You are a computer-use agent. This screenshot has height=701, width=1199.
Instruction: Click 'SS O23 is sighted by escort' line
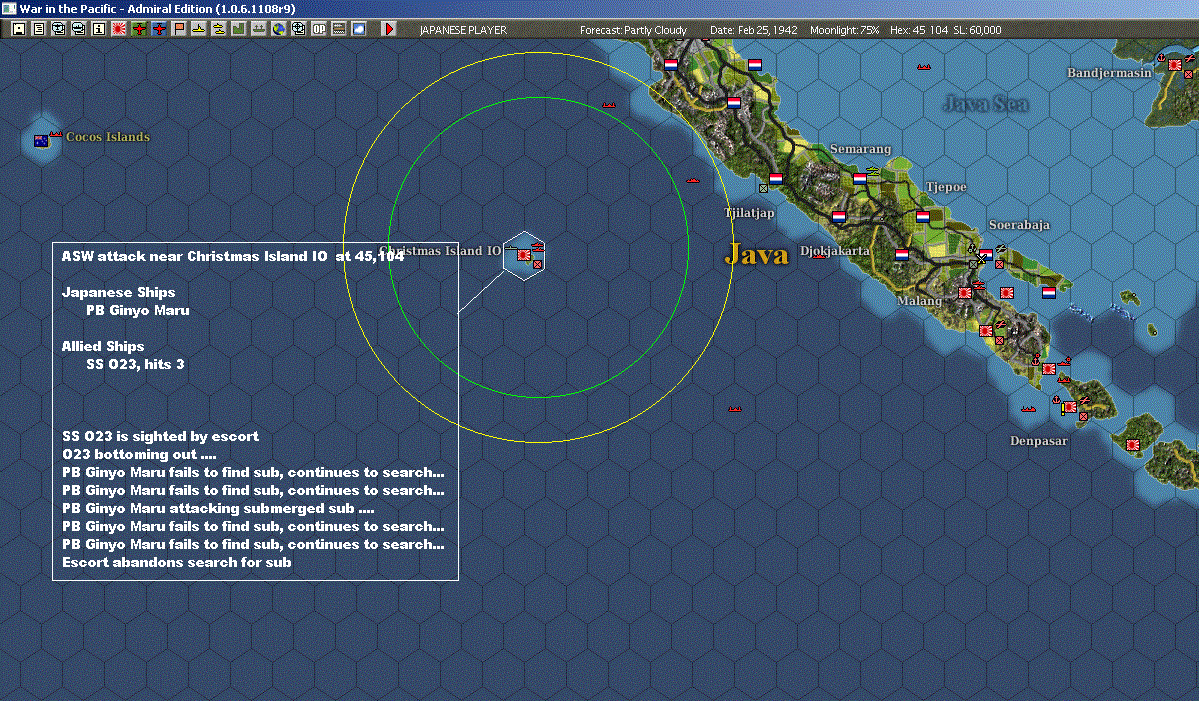click(161, 437)
